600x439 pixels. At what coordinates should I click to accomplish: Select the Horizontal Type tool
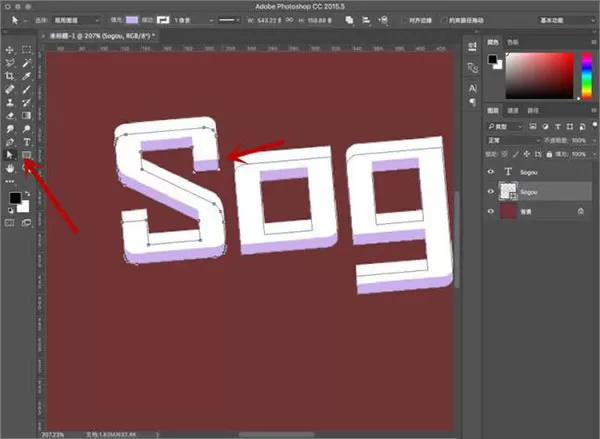click(x=26, y=142)
